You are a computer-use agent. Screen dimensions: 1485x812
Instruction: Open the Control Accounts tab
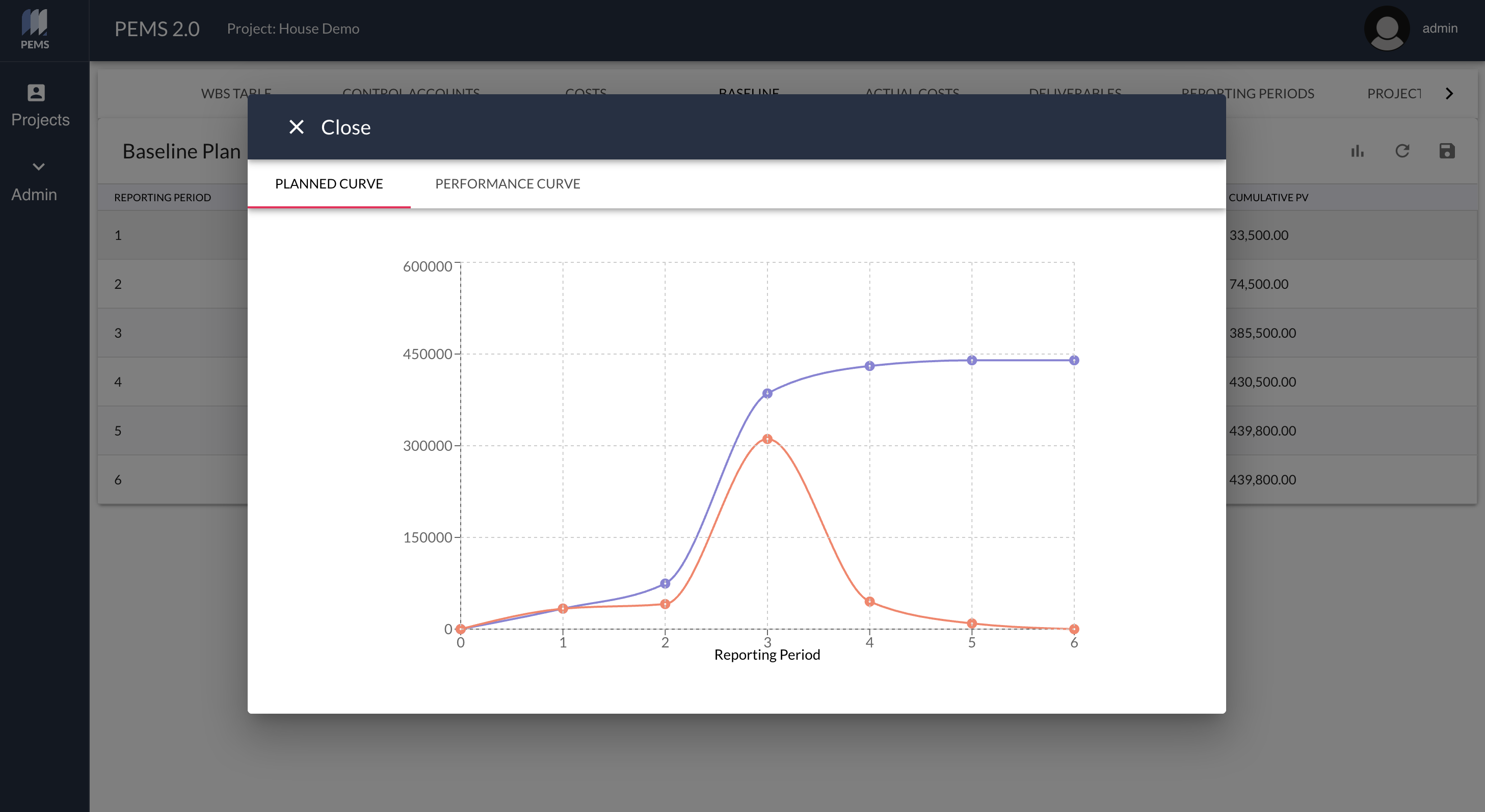(x=411, y=93)
